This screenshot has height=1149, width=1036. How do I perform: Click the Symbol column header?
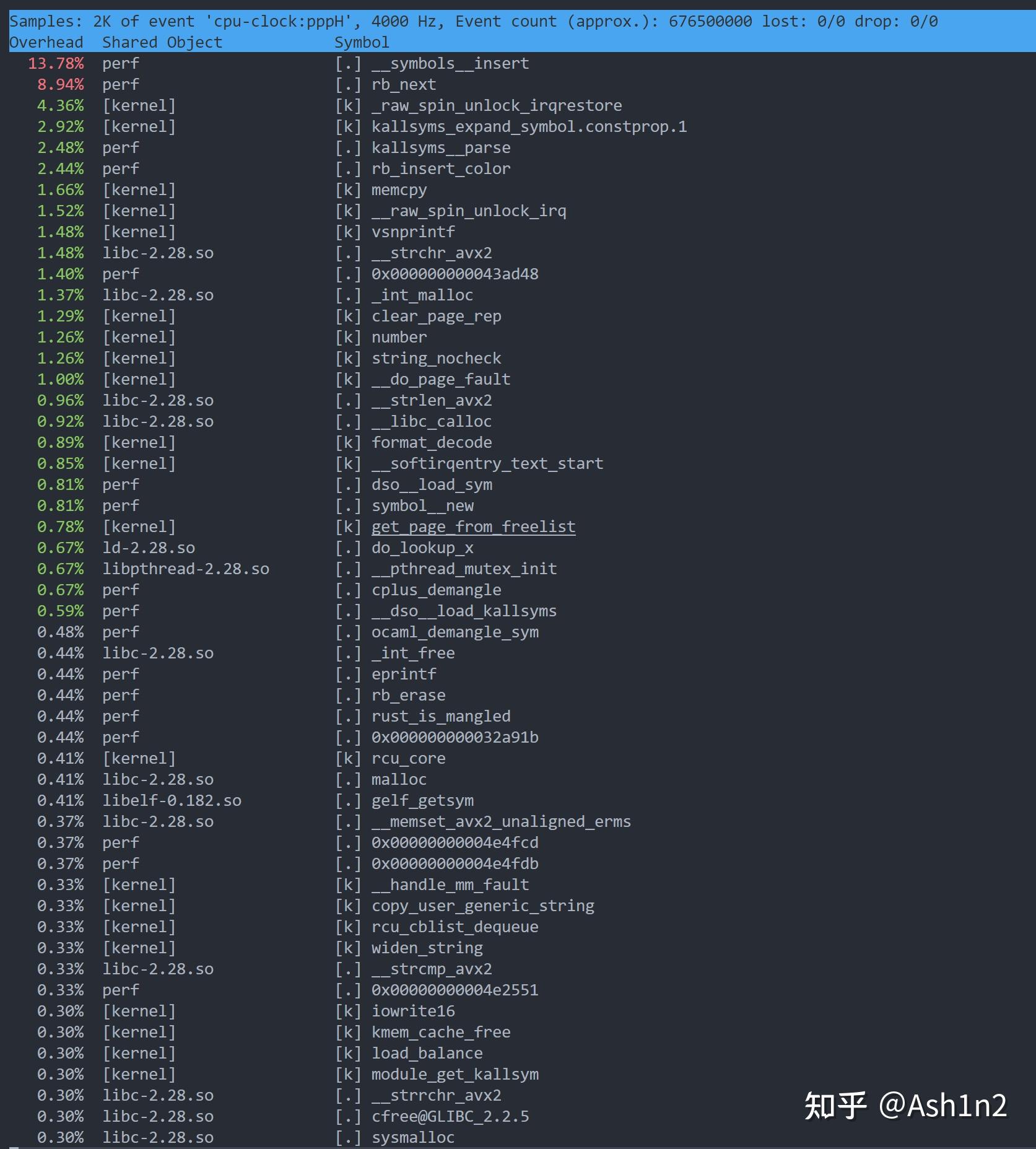click(362, 43)
